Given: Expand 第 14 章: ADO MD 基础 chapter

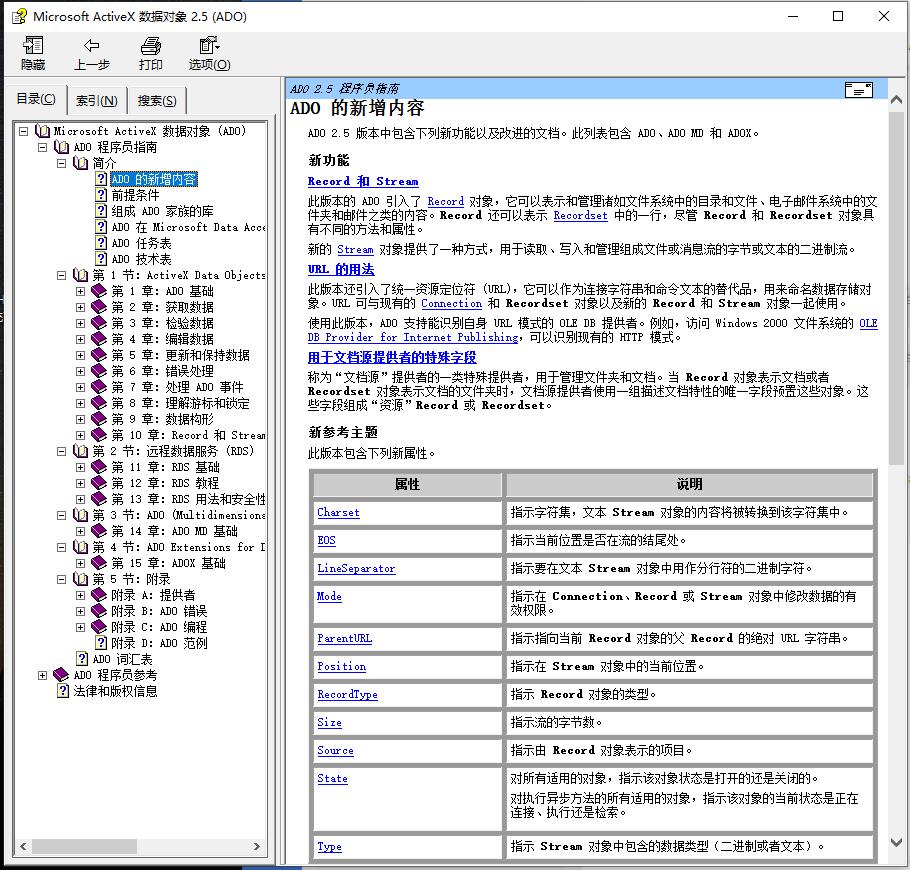Looking at the screenshot, I should [81, 531].
